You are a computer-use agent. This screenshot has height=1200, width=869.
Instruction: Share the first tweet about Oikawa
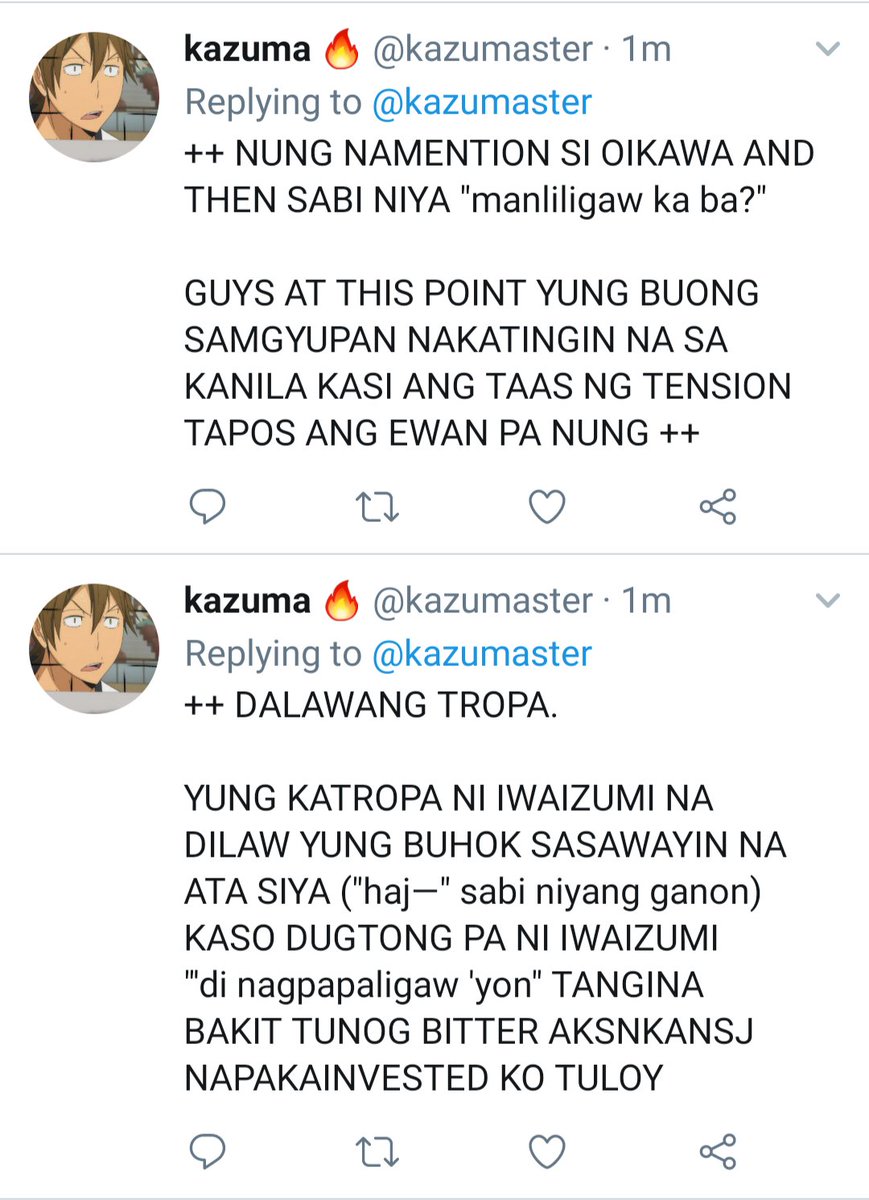[717, 508]
